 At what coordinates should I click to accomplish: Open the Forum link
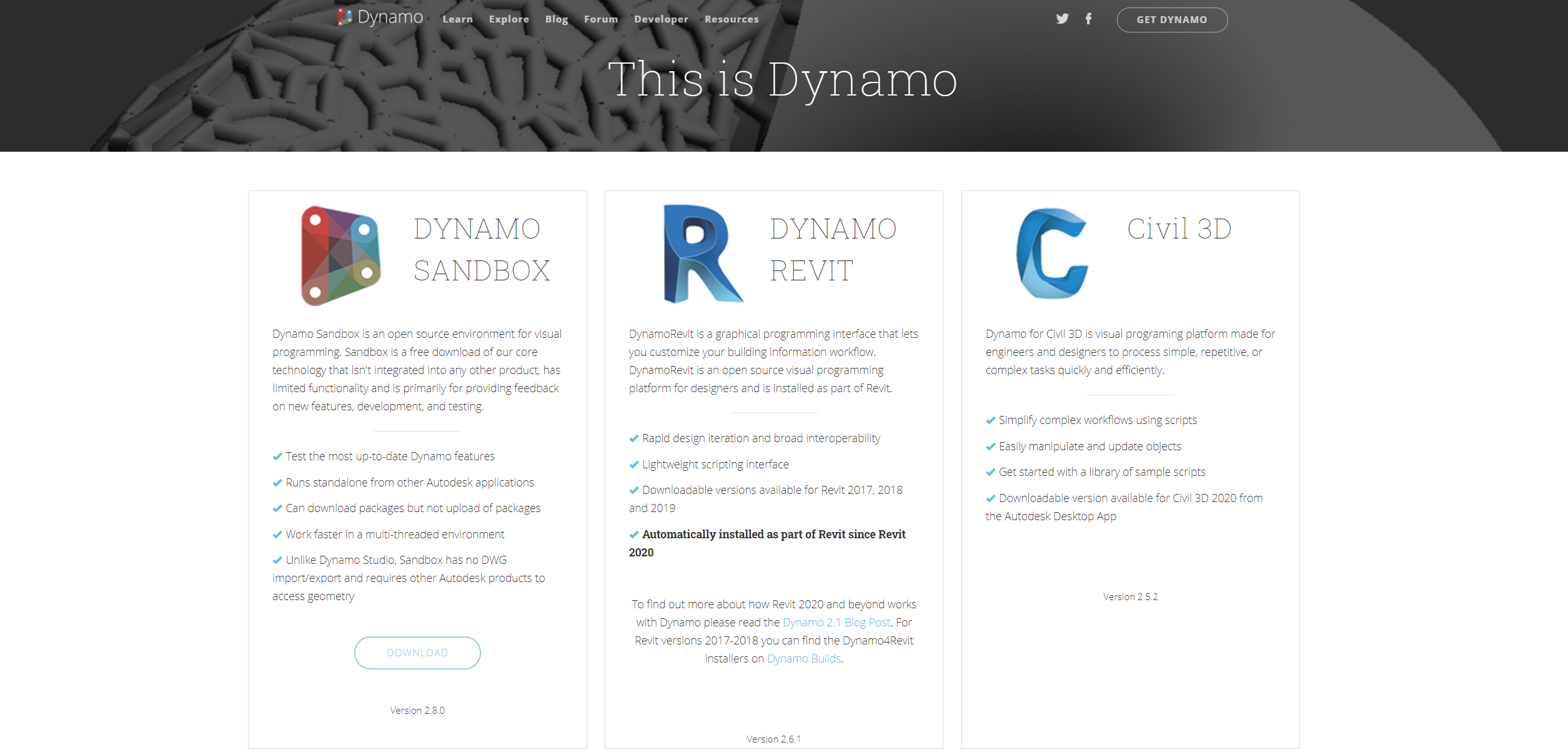(600, 19)
